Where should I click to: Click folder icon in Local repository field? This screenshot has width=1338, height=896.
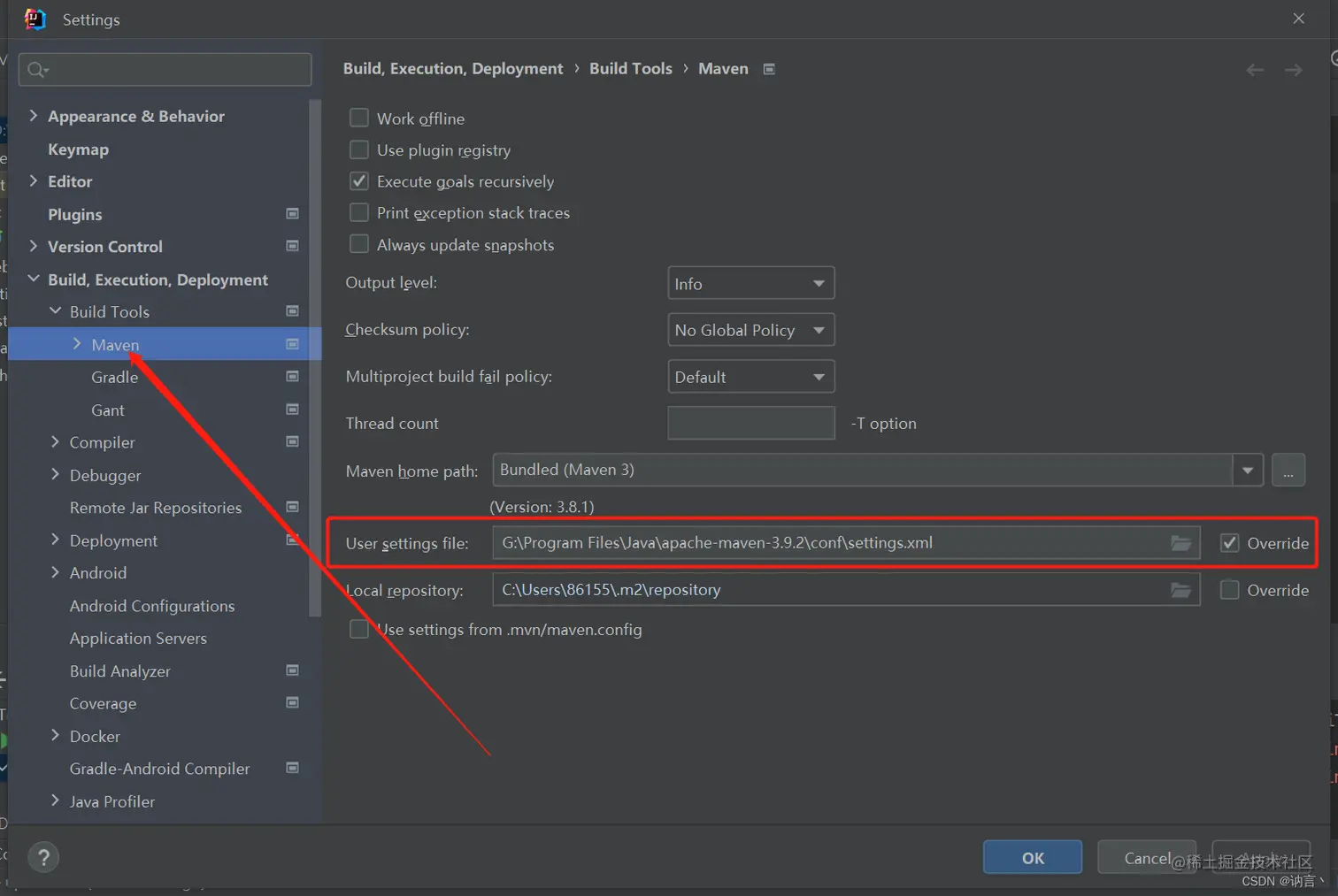(1180, 590)
